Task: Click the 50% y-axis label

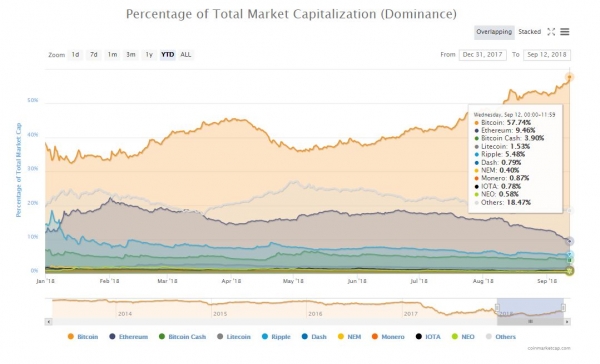Action: (33, 100)
